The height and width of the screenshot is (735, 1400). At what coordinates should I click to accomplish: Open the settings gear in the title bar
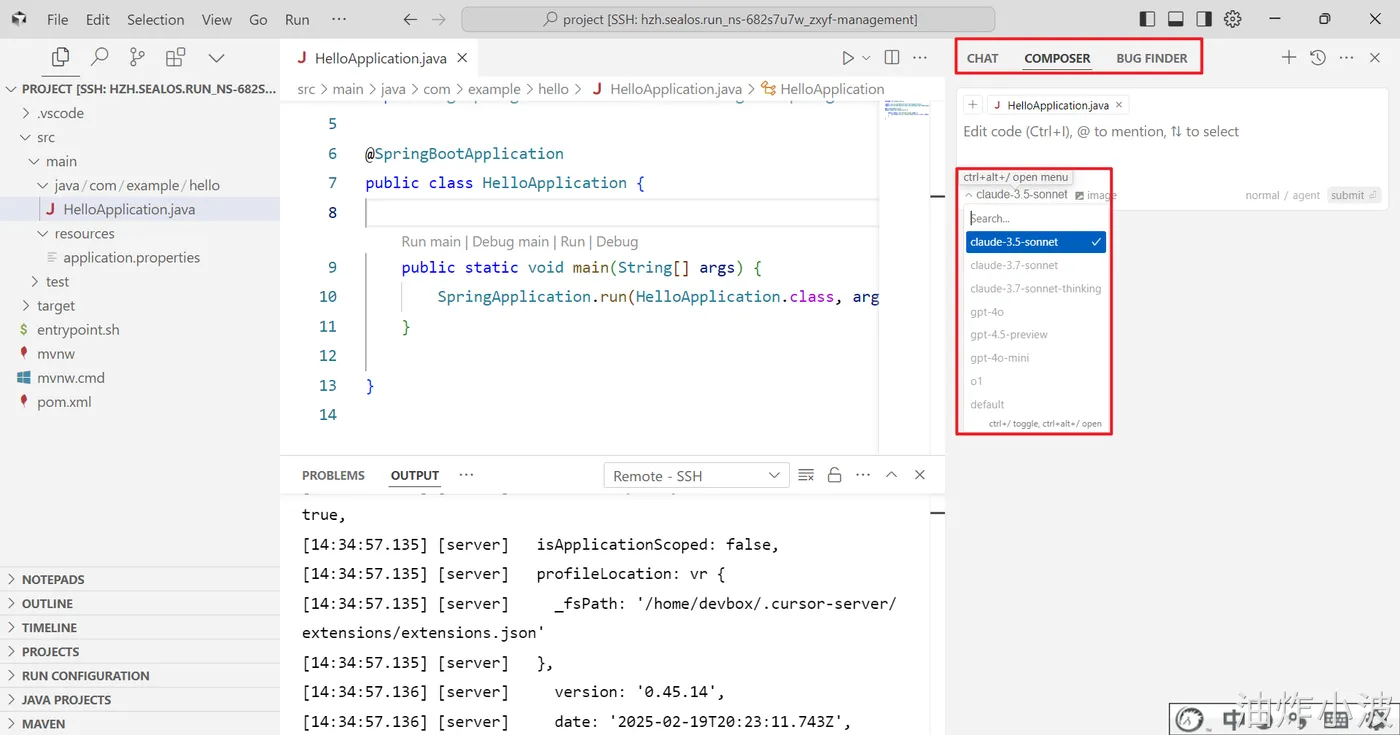click(x=1233, y=19)
